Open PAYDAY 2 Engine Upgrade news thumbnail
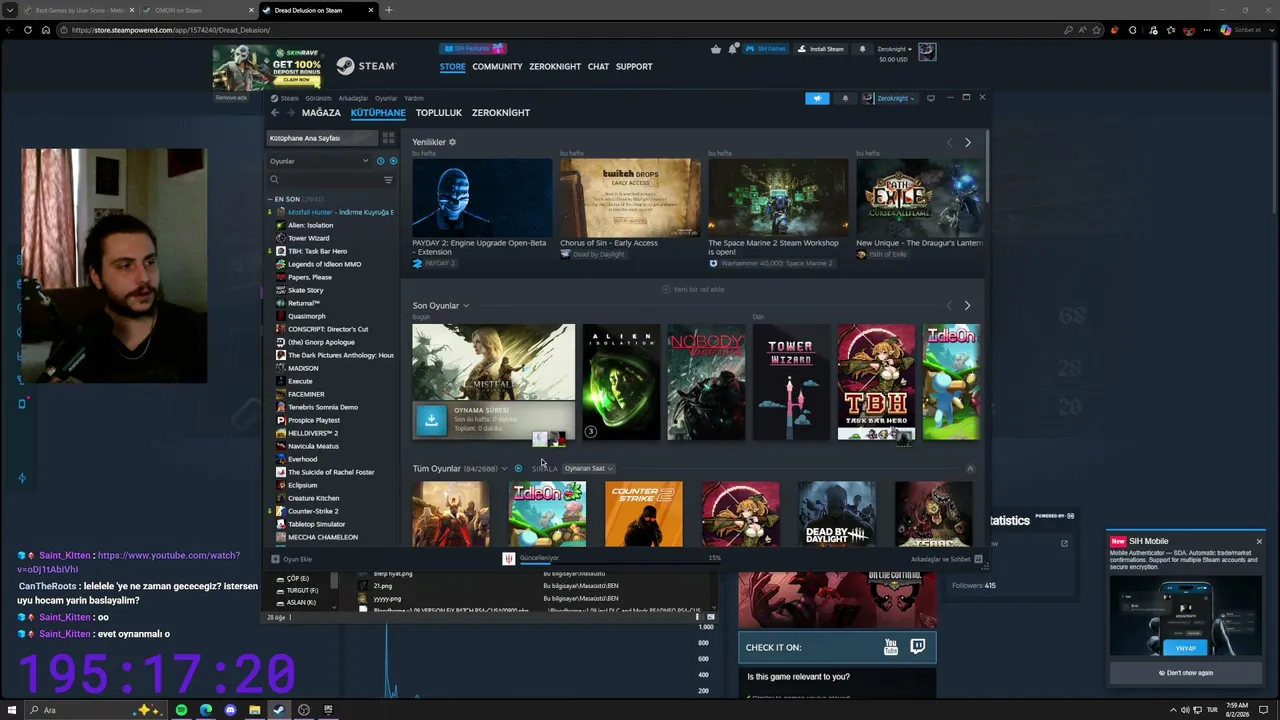This screenshot has height=720, width=1280. [482, 197]
